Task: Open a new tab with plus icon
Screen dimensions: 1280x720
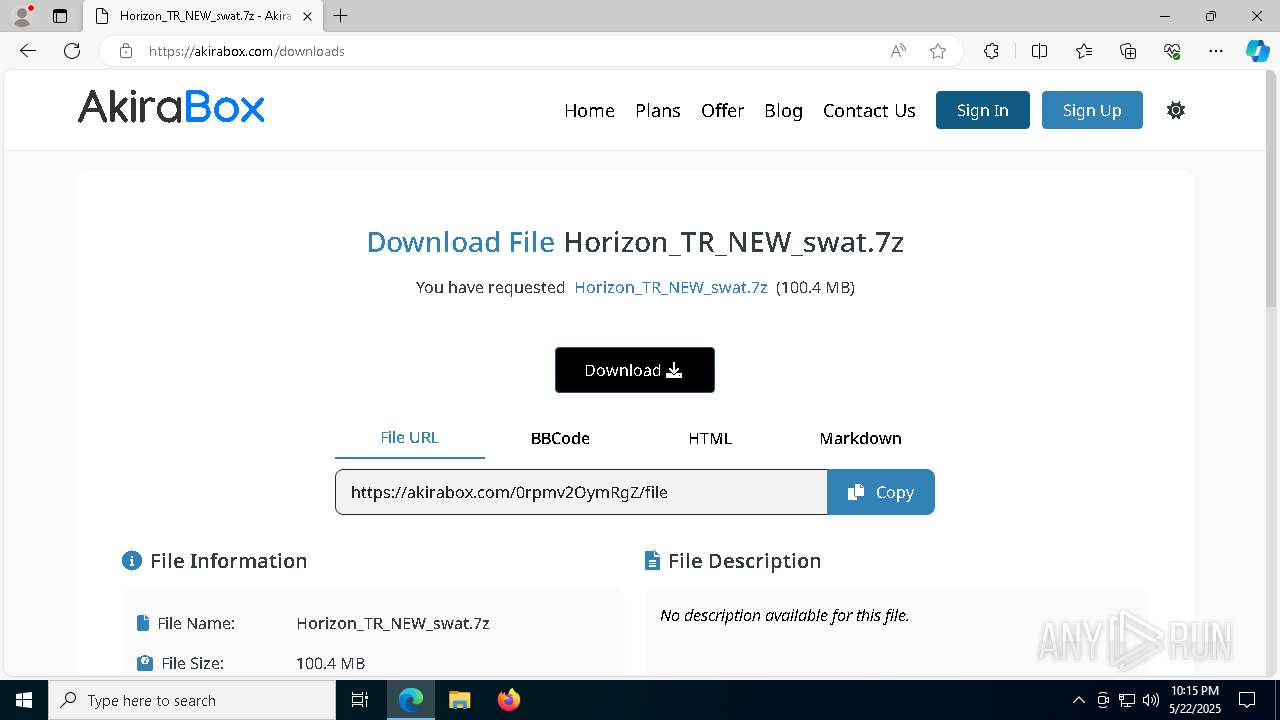Action: click(x=341, y=16)
